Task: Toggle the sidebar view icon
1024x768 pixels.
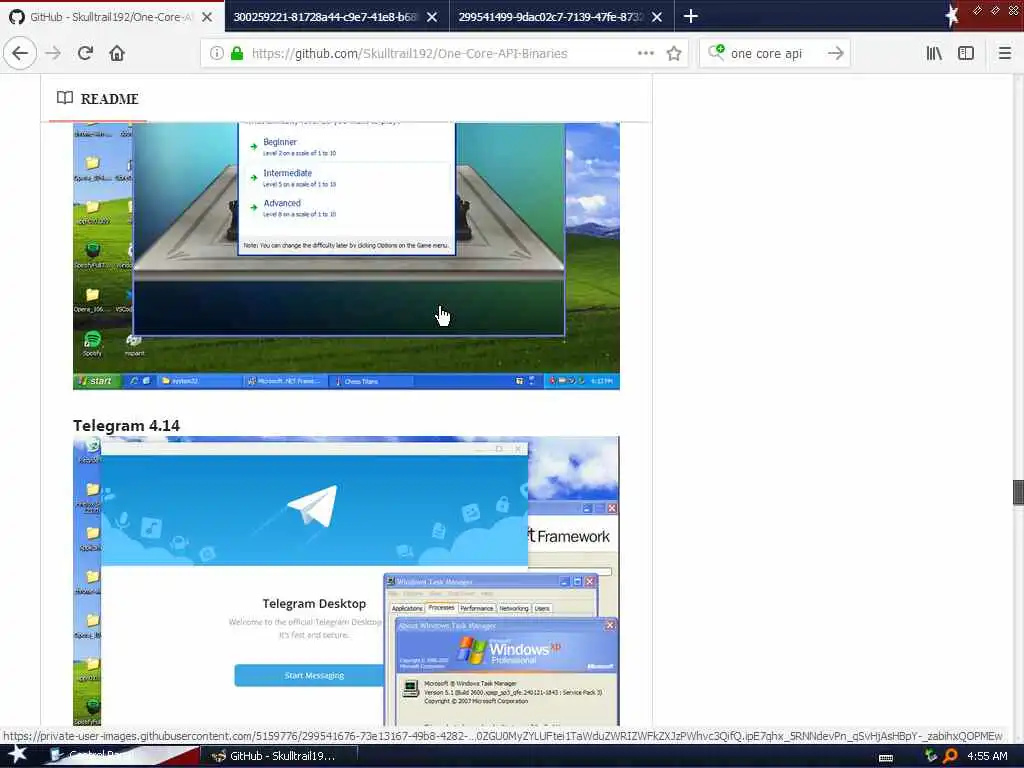Action: point(966,54)
